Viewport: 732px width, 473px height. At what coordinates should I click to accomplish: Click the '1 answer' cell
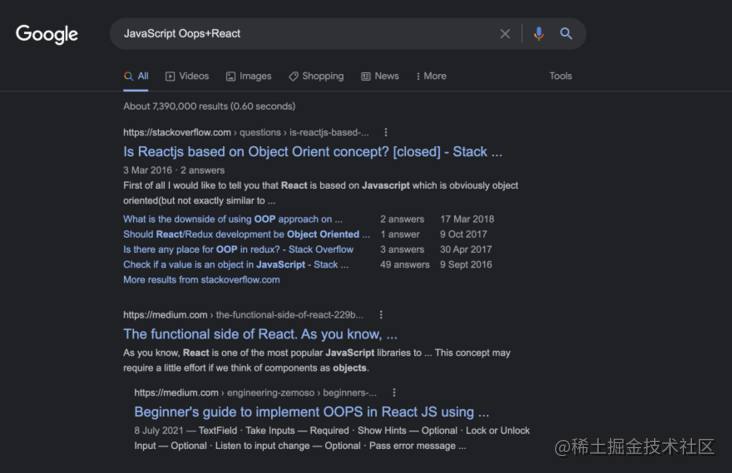coord(400,234)
